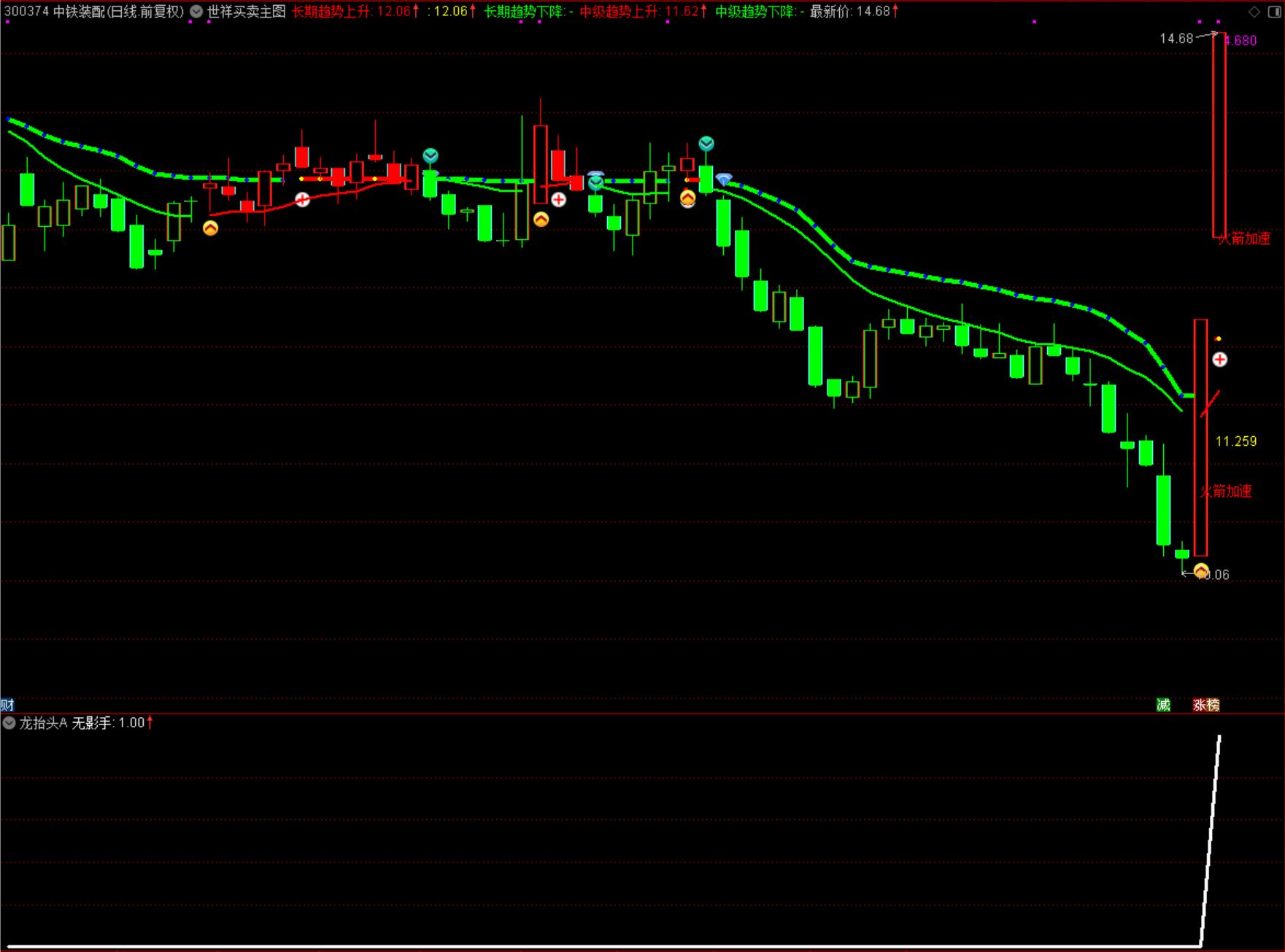Click the 世祥买卖主图 indicator name

(246, 12)
